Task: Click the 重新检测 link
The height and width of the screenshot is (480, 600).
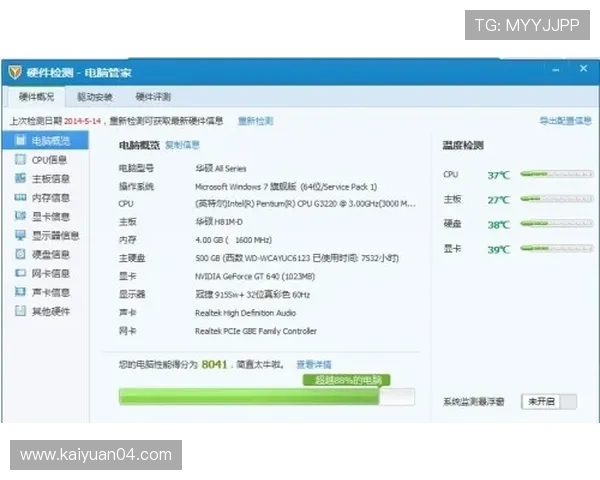Action: 255,121
